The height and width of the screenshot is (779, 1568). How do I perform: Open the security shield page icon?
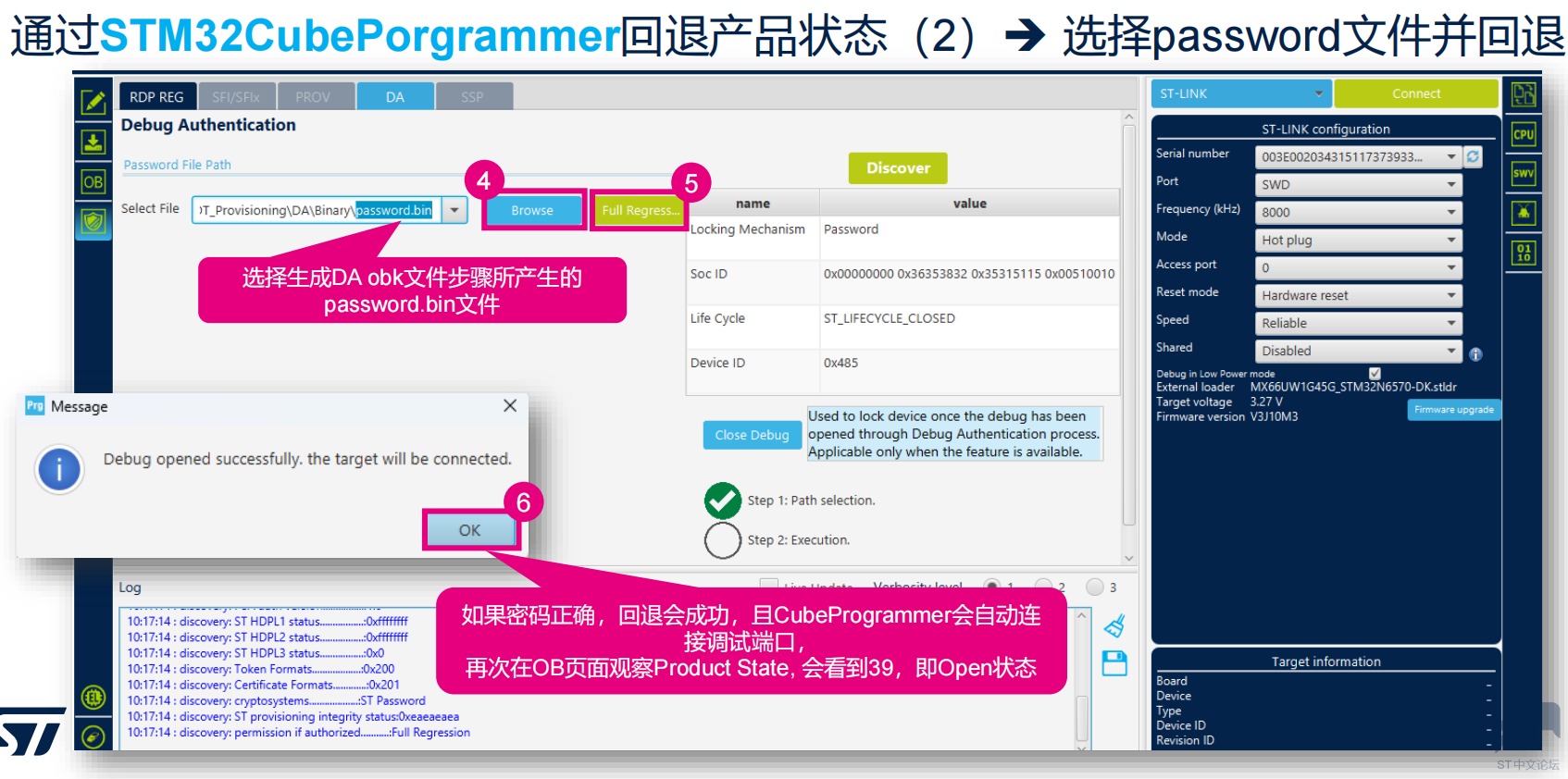(93, 221)
